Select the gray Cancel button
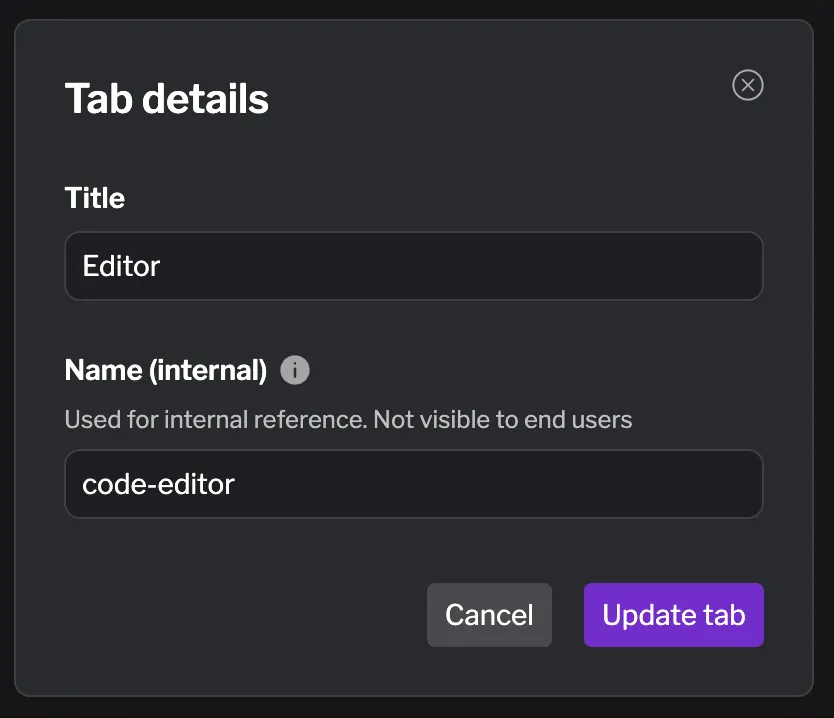This screenshot has height=718, width=834. pos(489,615)
